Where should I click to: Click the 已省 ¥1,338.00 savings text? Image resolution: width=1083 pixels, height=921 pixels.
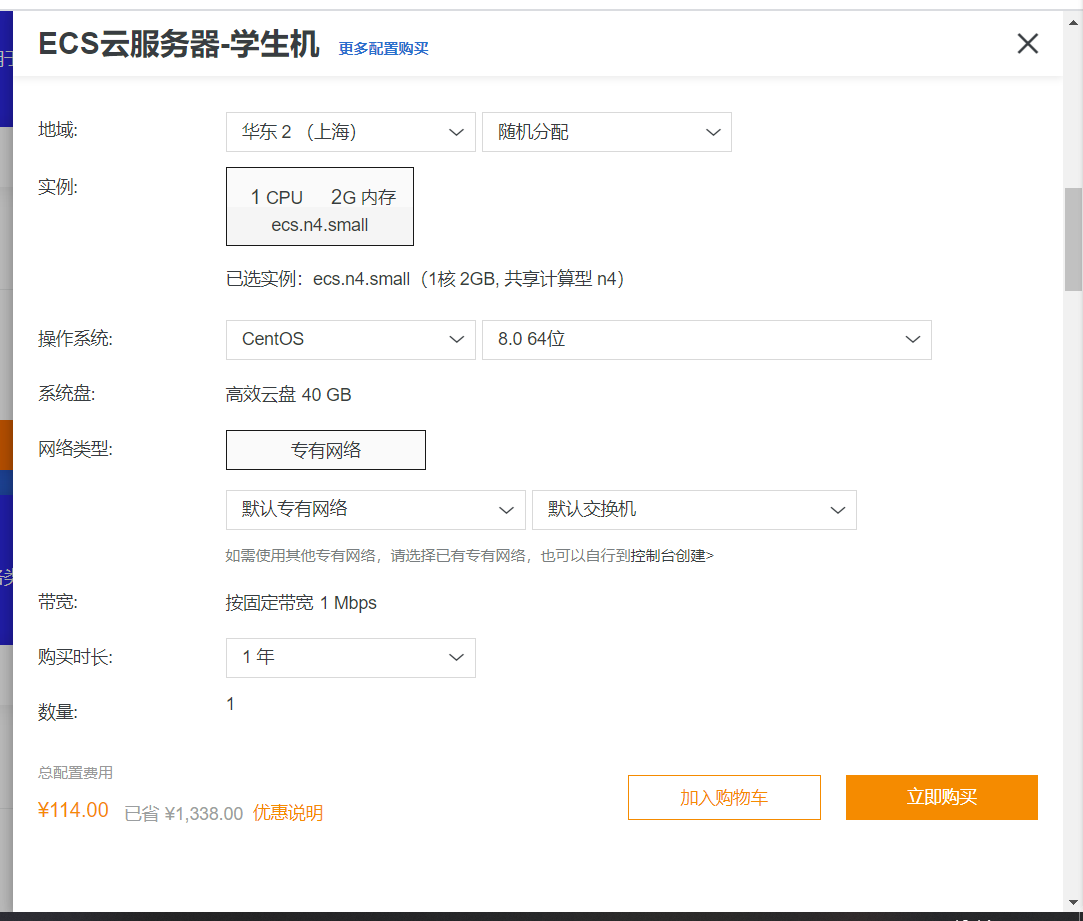click(x=184, y=814)
